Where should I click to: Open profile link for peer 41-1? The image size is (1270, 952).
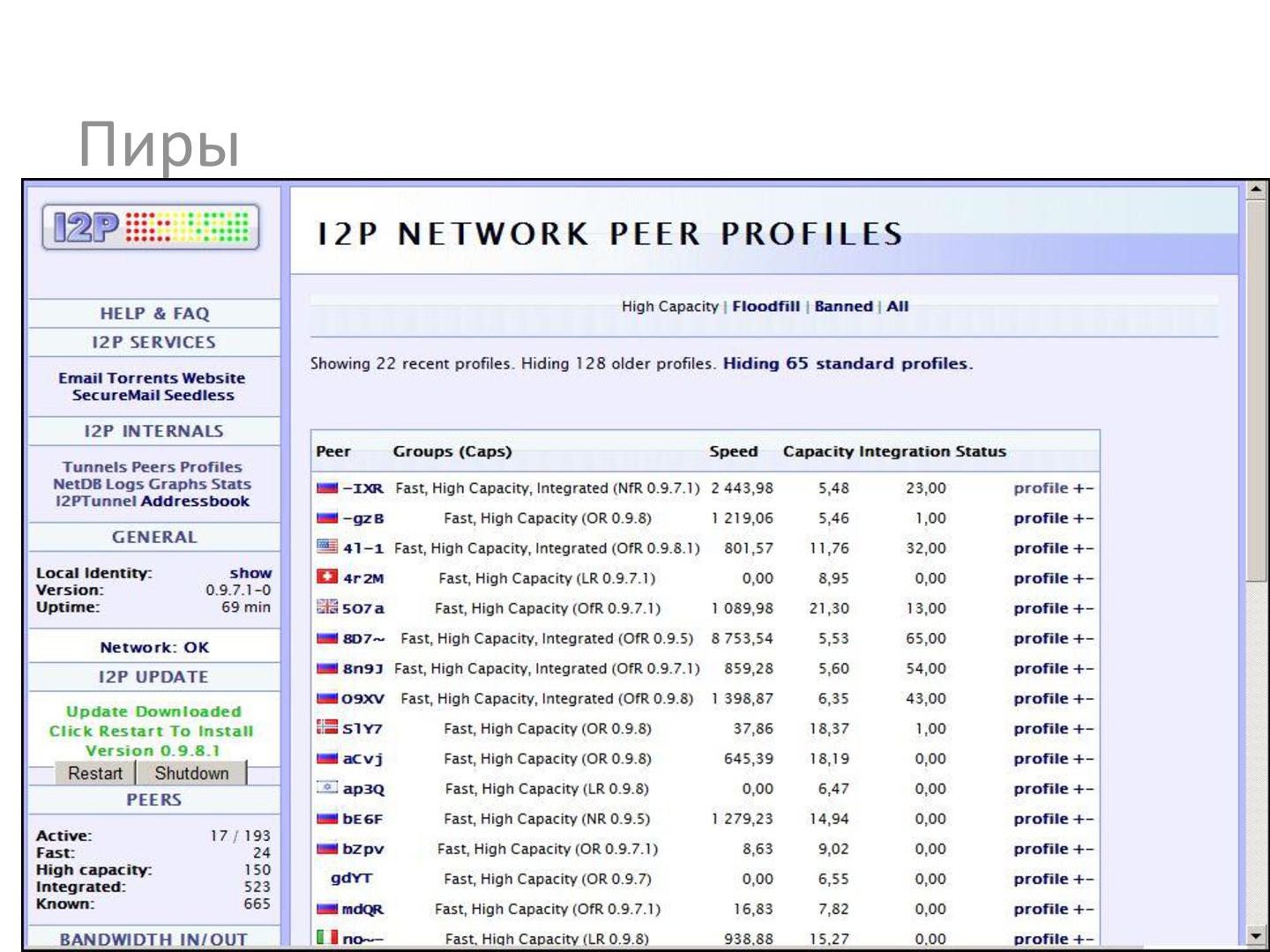pos(1041,547)
